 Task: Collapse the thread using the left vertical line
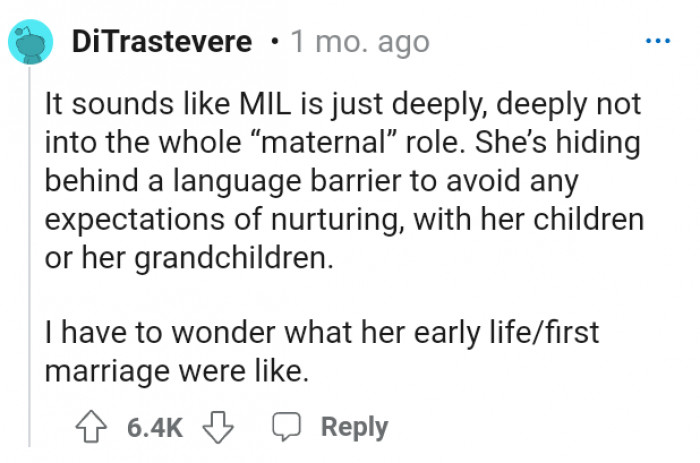tap(29, 250)
